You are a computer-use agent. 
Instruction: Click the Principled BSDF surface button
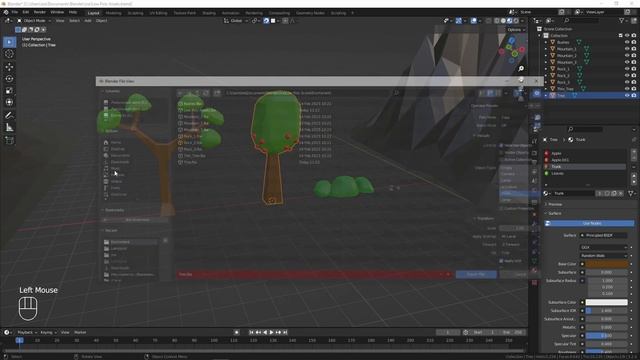tap(604, 236)
